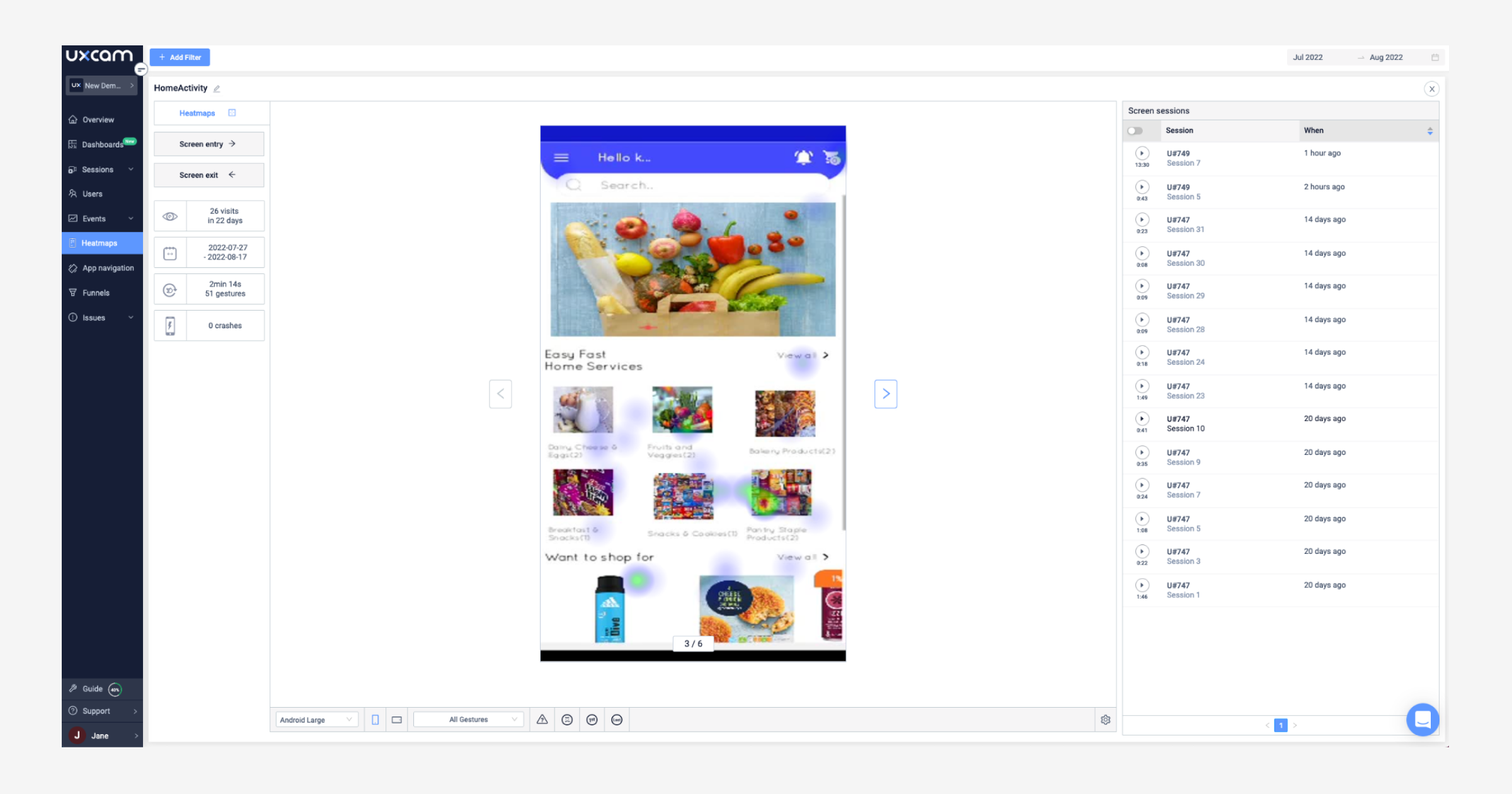Play Session 7 of user U#749

click(1142, 153)
